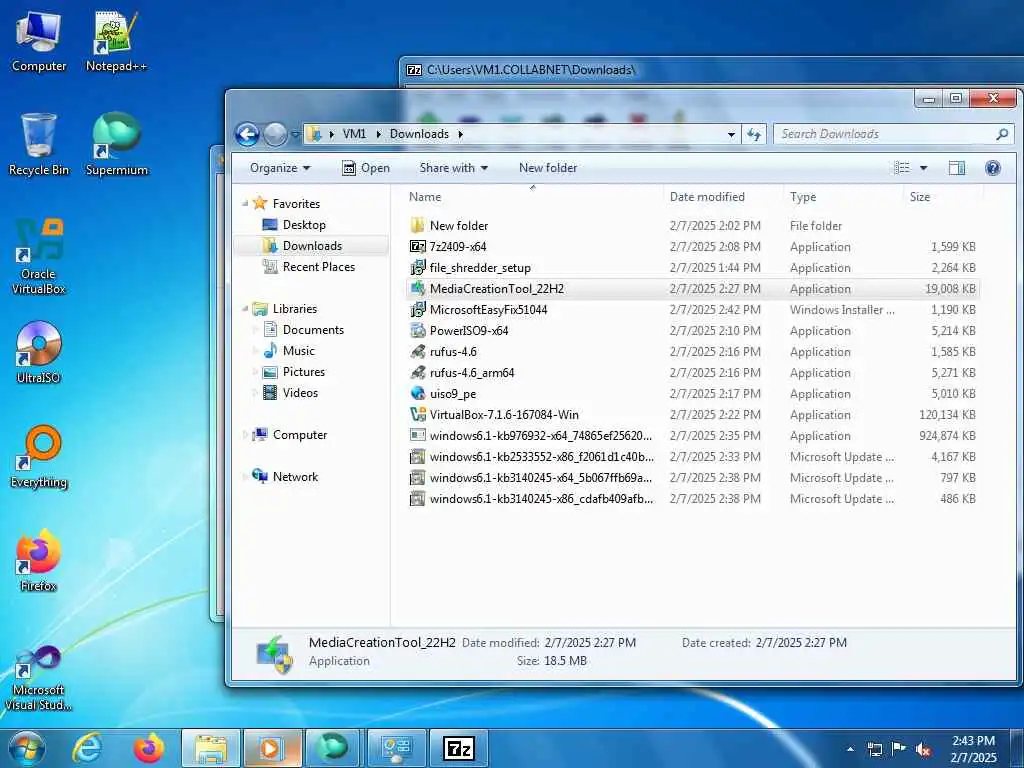Click the Back navigation arrow in Explorer

247,135
